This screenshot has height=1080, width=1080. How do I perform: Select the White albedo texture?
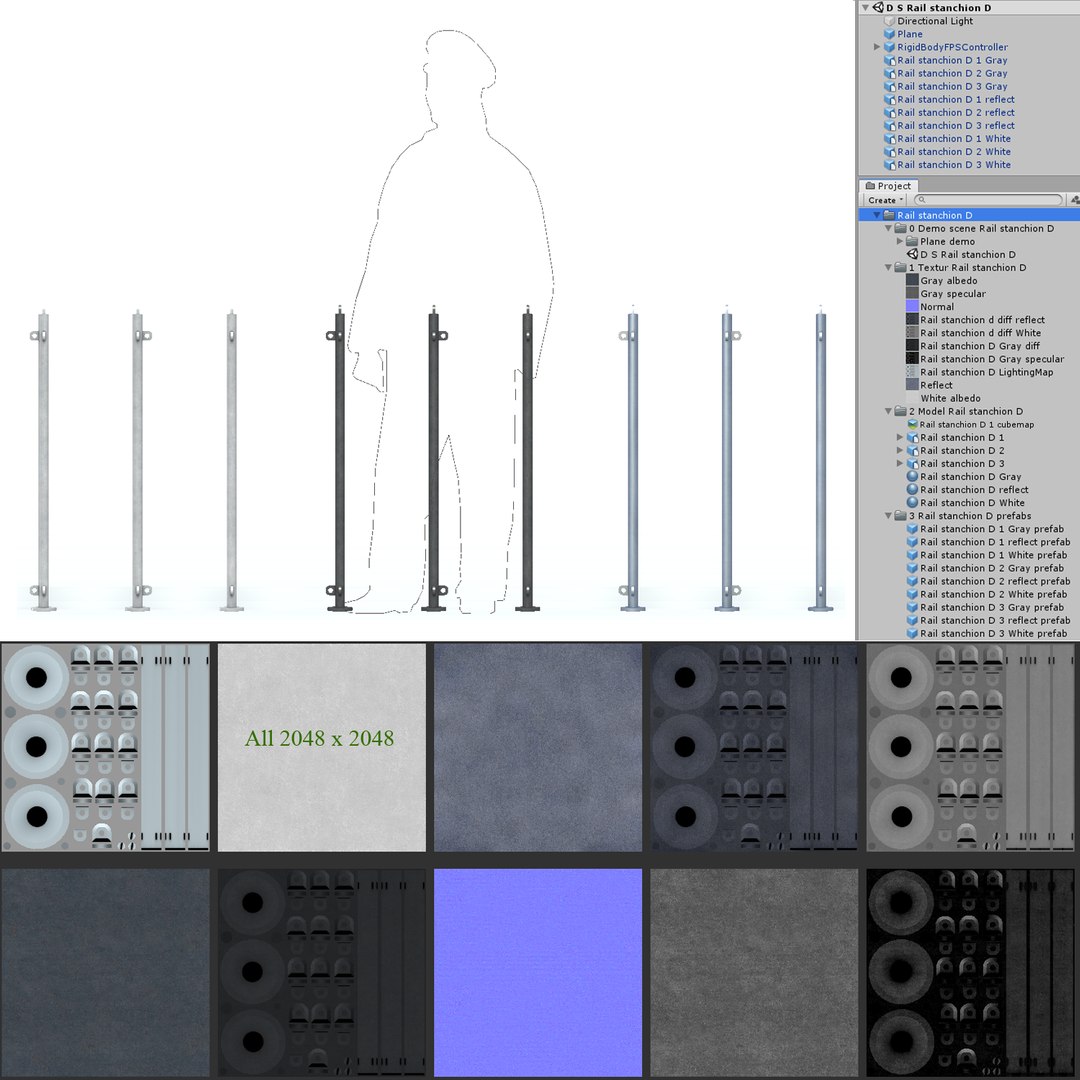950,398
